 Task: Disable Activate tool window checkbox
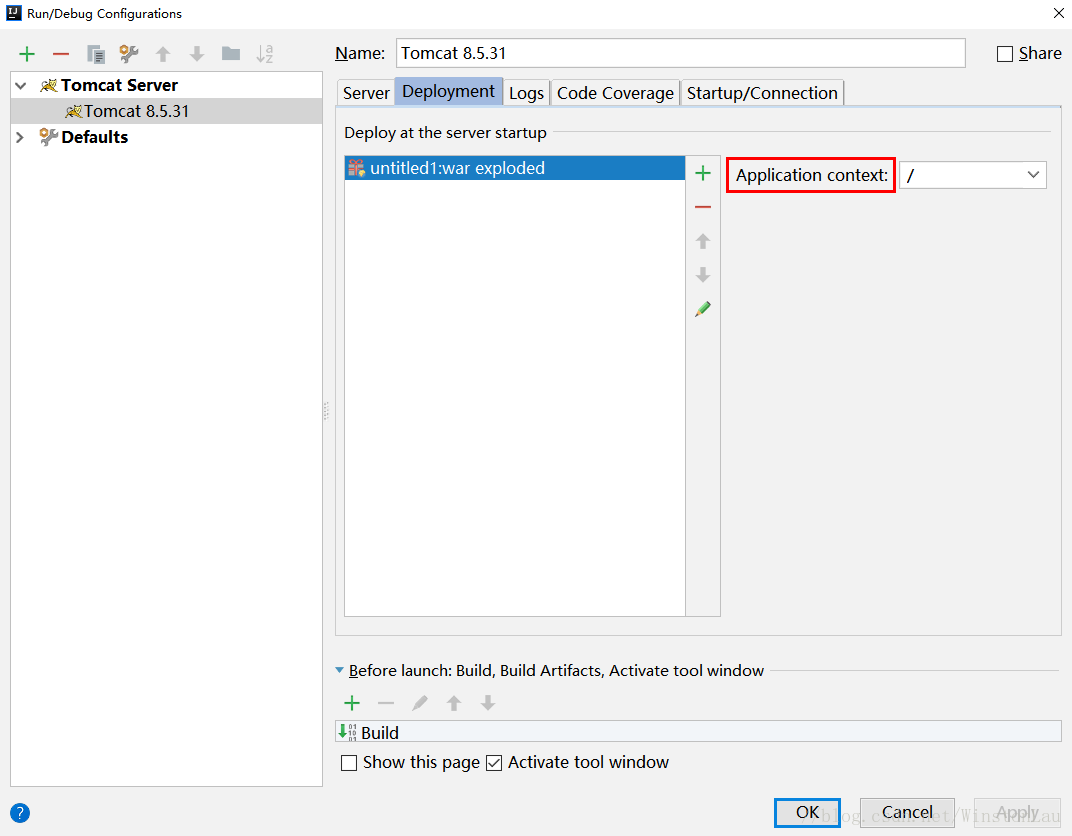point(494,763)
